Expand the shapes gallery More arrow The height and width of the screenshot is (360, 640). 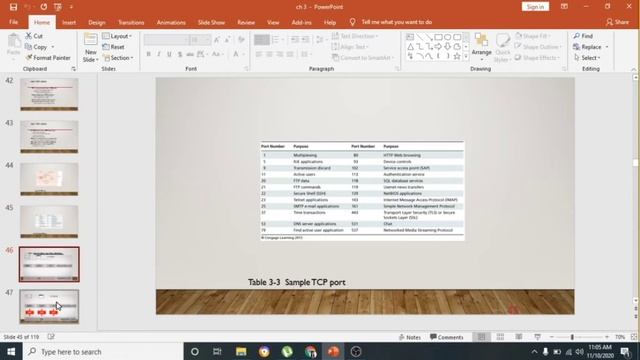pos(466,56)
